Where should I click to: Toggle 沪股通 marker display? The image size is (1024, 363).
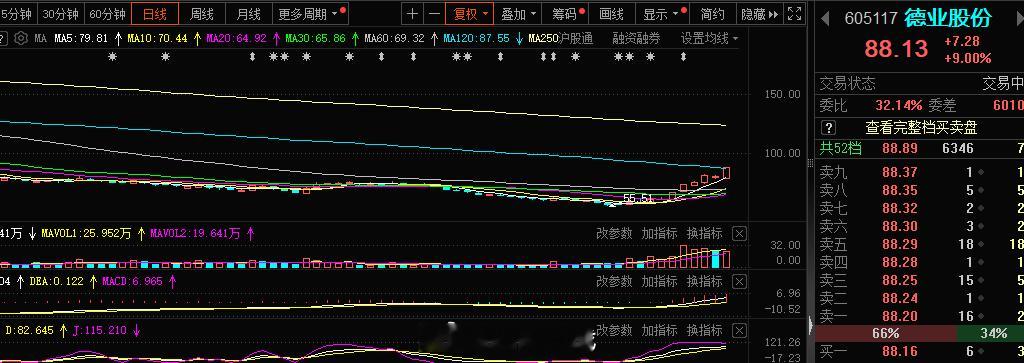point(575,39)
